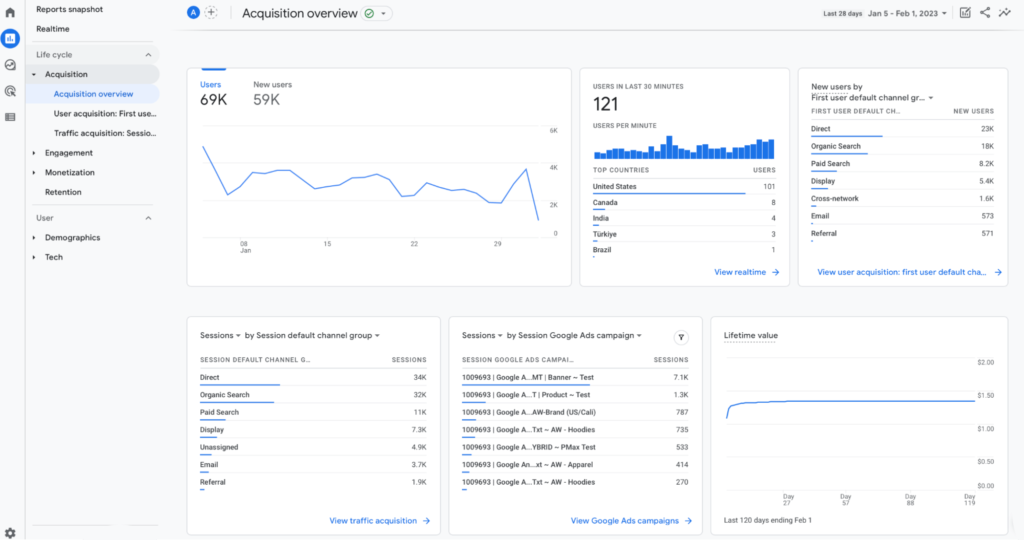The height and width of the screenshot is (540, 1024).
Task: Open Traffic acquisition: Session report
Action: click(x=104, y=133)
